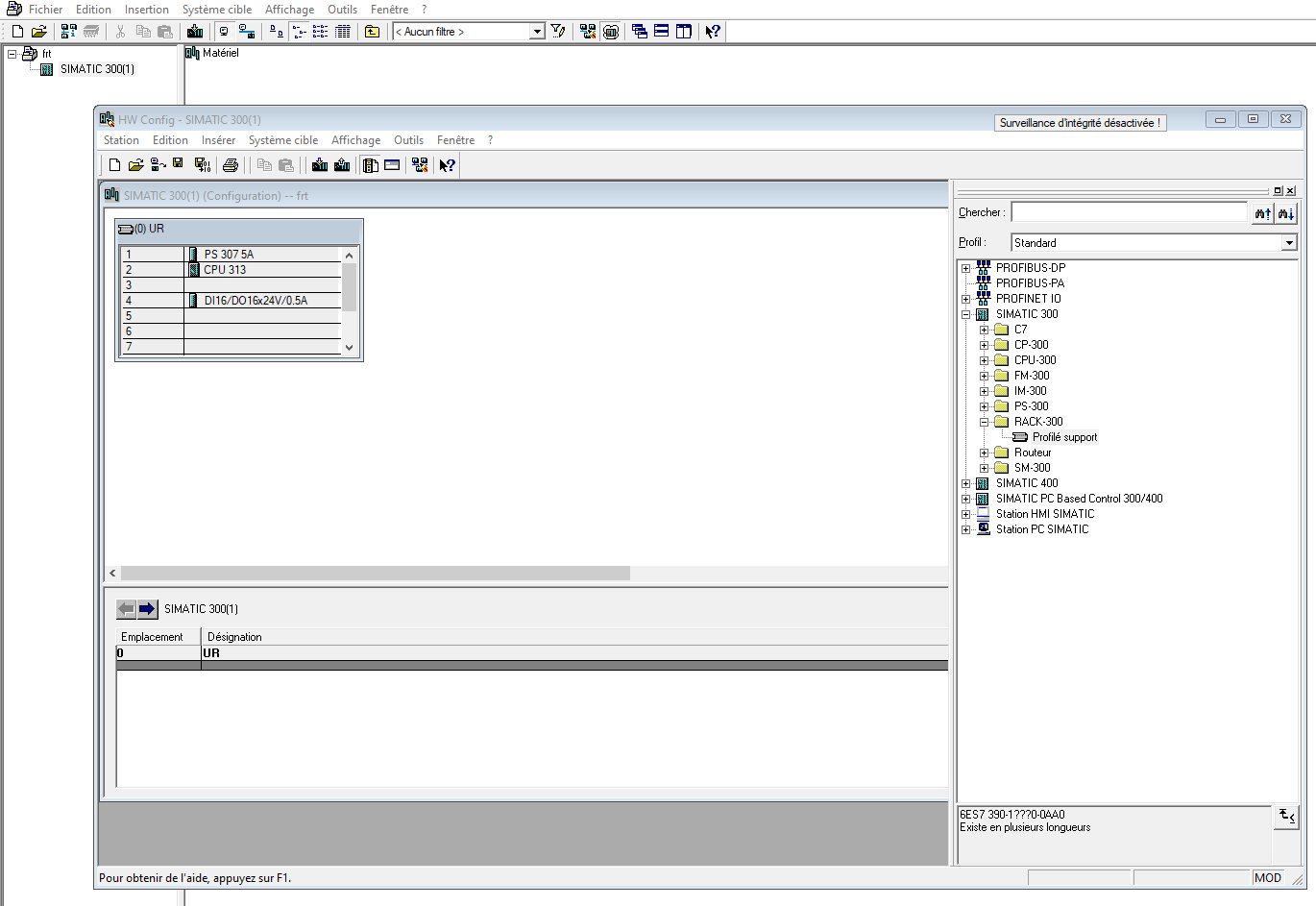Open the Outils menu in HW Config

point(408,140)
